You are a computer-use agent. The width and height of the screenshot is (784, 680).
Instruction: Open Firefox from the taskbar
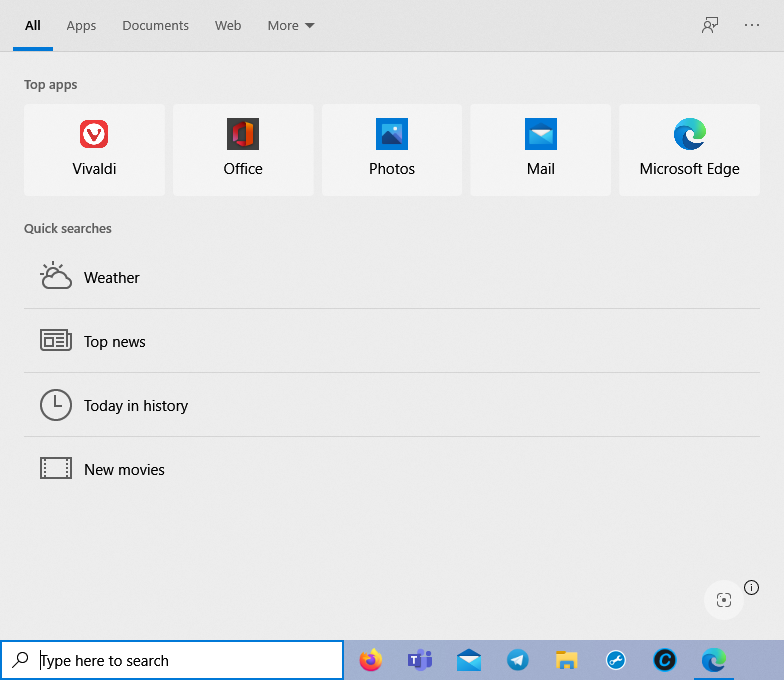(371, 660)
